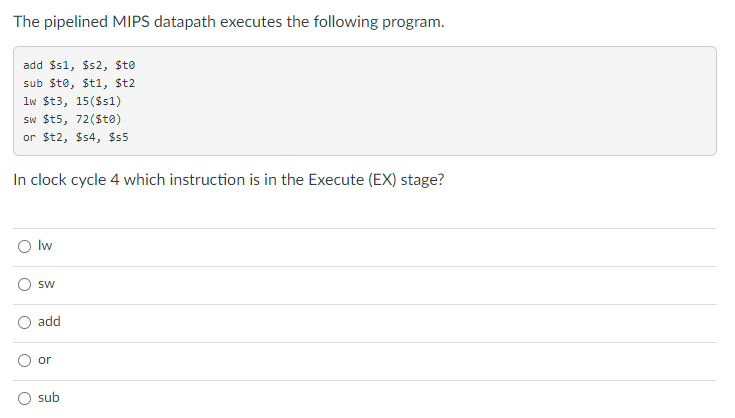Click the "sub" answer label text
Viewport: 735px width, 418px height.
(49, 397)
